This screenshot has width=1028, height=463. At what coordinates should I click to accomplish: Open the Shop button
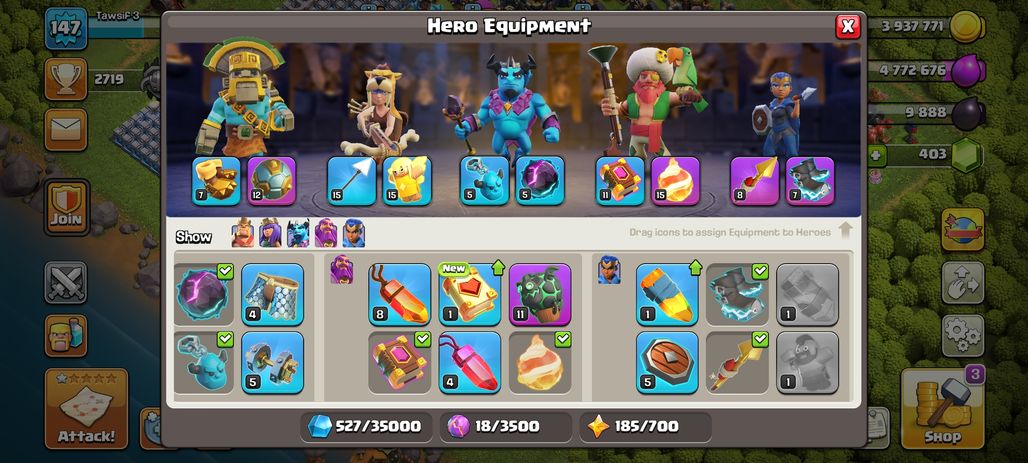(942, 409)
